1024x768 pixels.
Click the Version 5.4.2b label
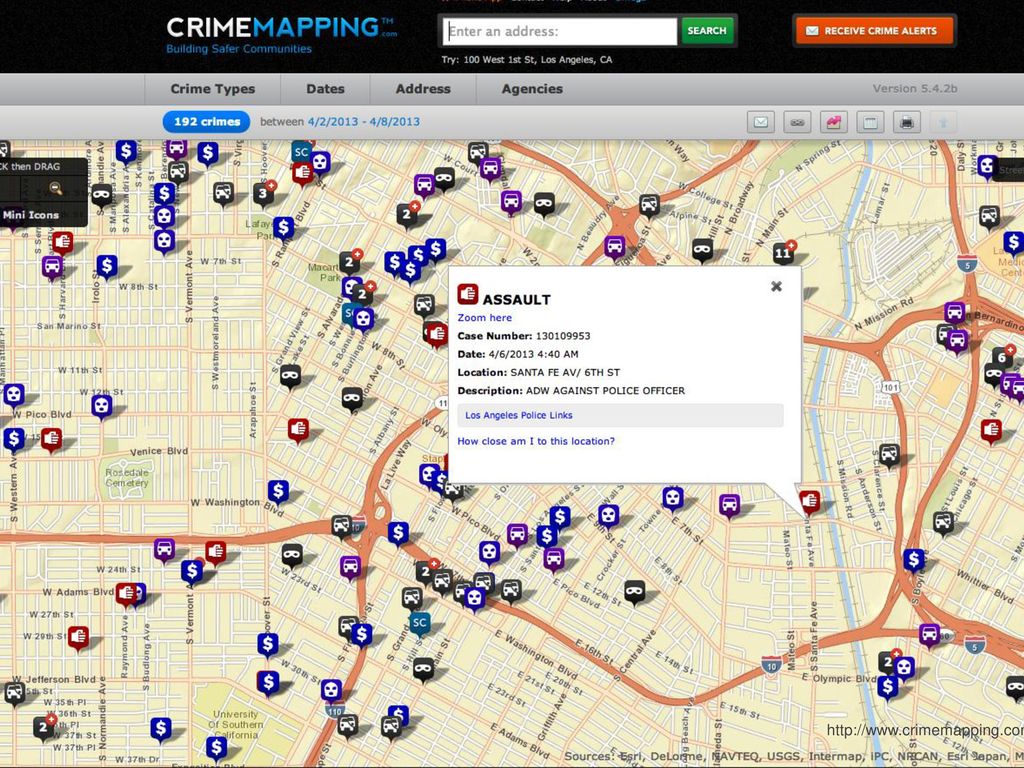click(x=915, y=89)
